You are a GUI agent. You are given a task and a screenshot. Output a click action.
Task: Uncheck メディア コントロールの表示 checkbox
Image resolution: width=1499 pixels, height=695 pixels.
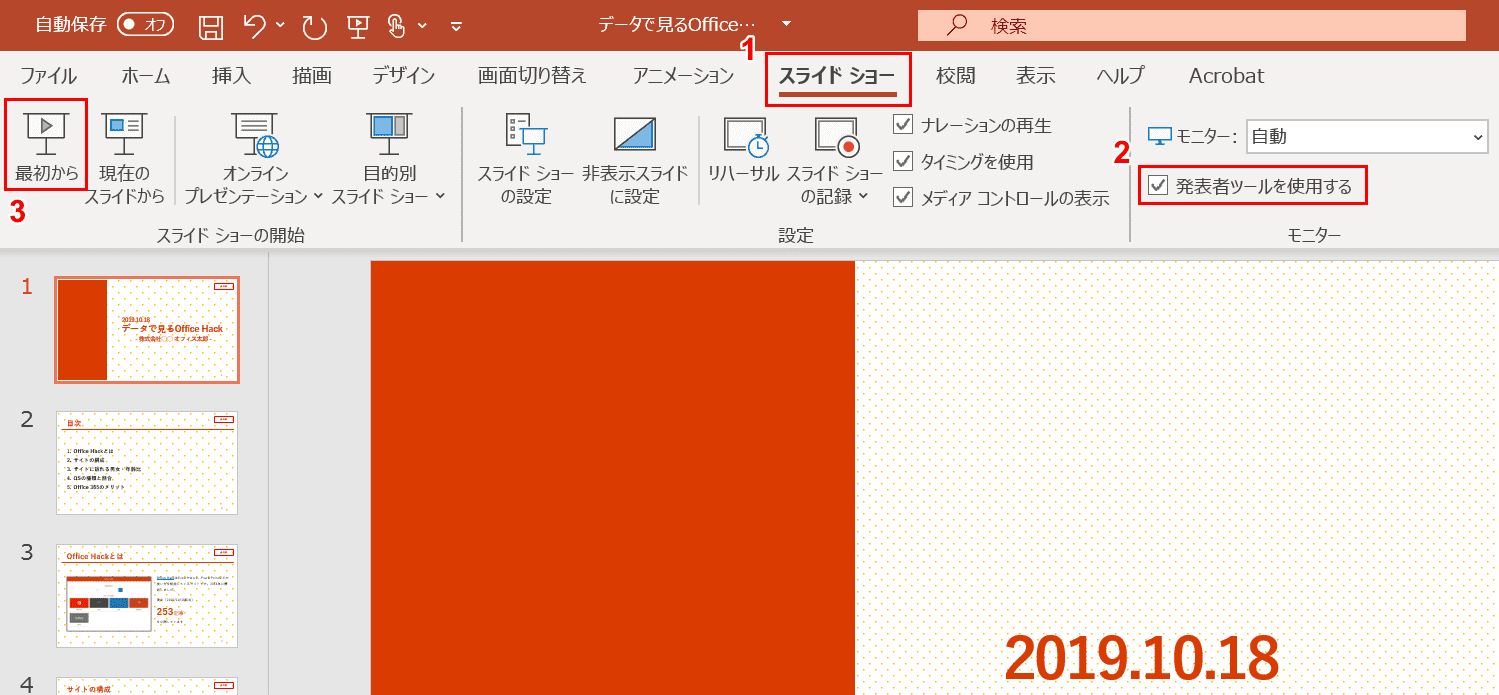pos(904,197)
